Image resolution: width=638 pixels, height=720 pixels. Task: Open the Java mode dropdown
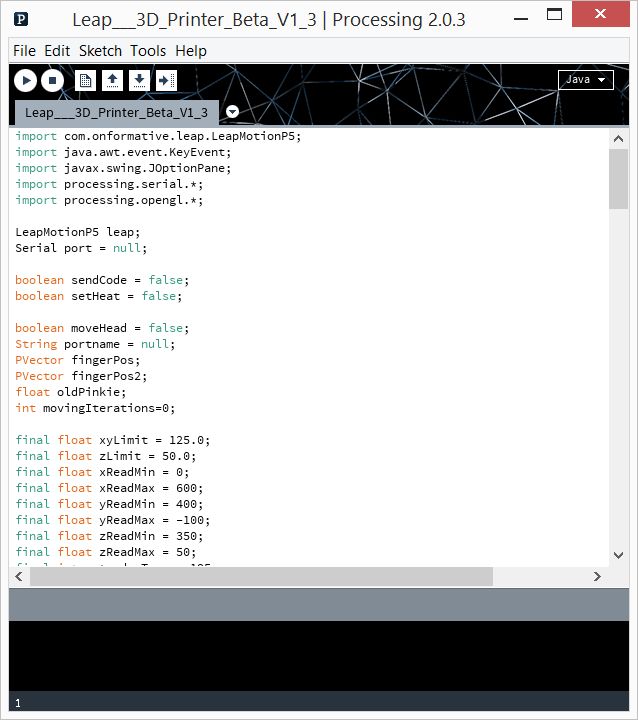(585, 80)
